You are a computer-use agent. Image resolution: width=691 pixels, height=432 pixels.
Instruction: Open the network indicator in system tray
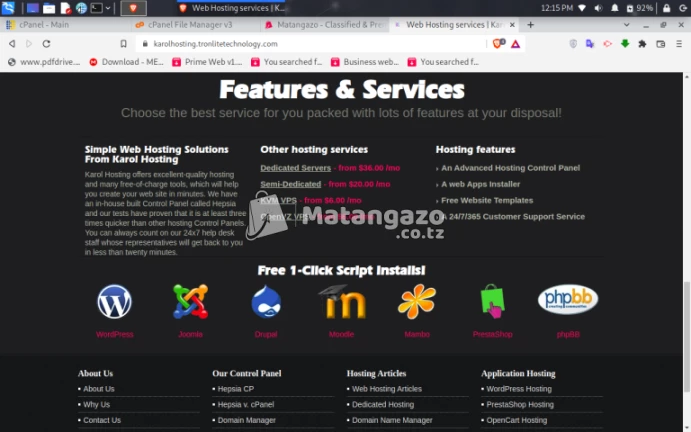click(x=582, y=8)
